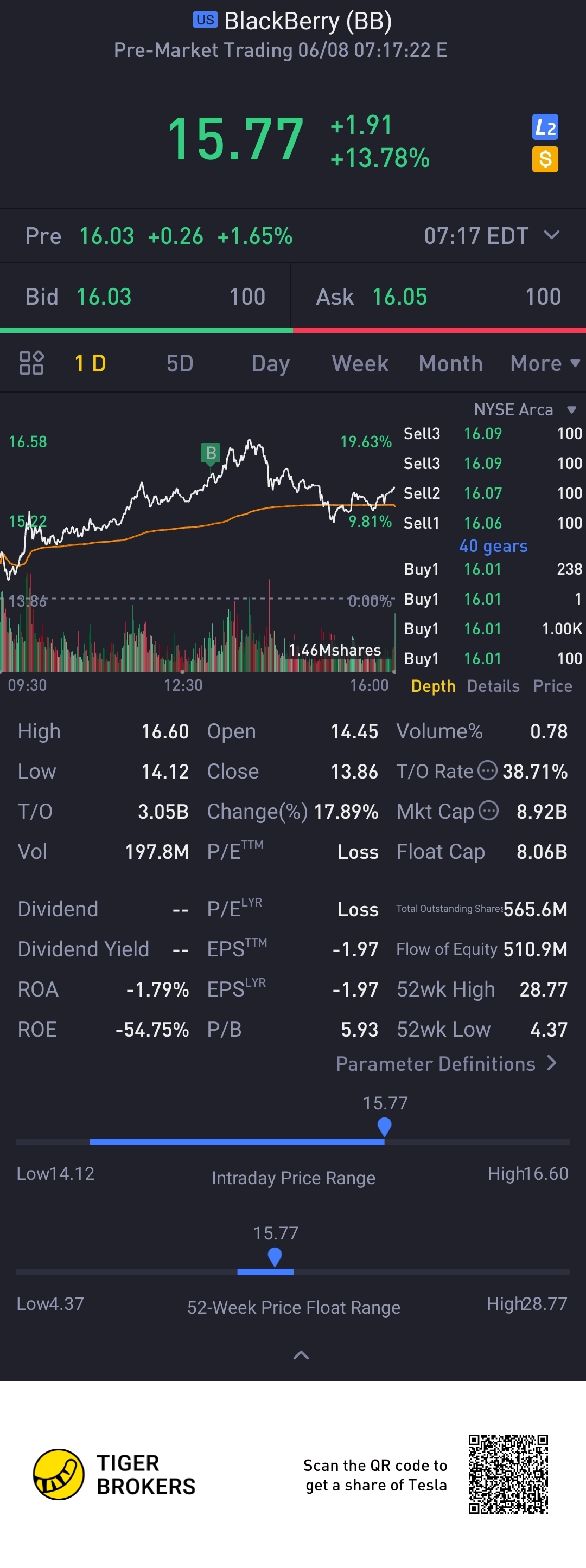The width and height of the screenshot is (586, 1568).
Task: Switch to the 5D chart tab
Action: click(x=180, y=363)
